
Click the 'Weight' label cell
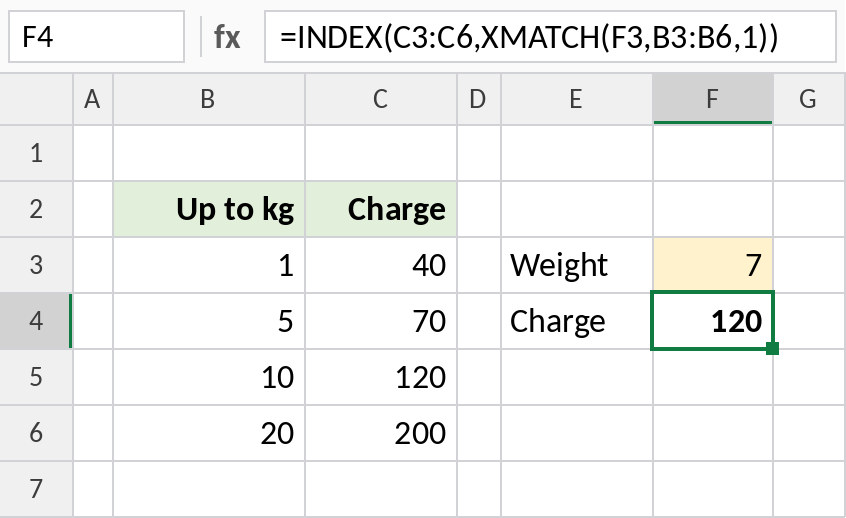pyautogui.click(x=577, y=265)
